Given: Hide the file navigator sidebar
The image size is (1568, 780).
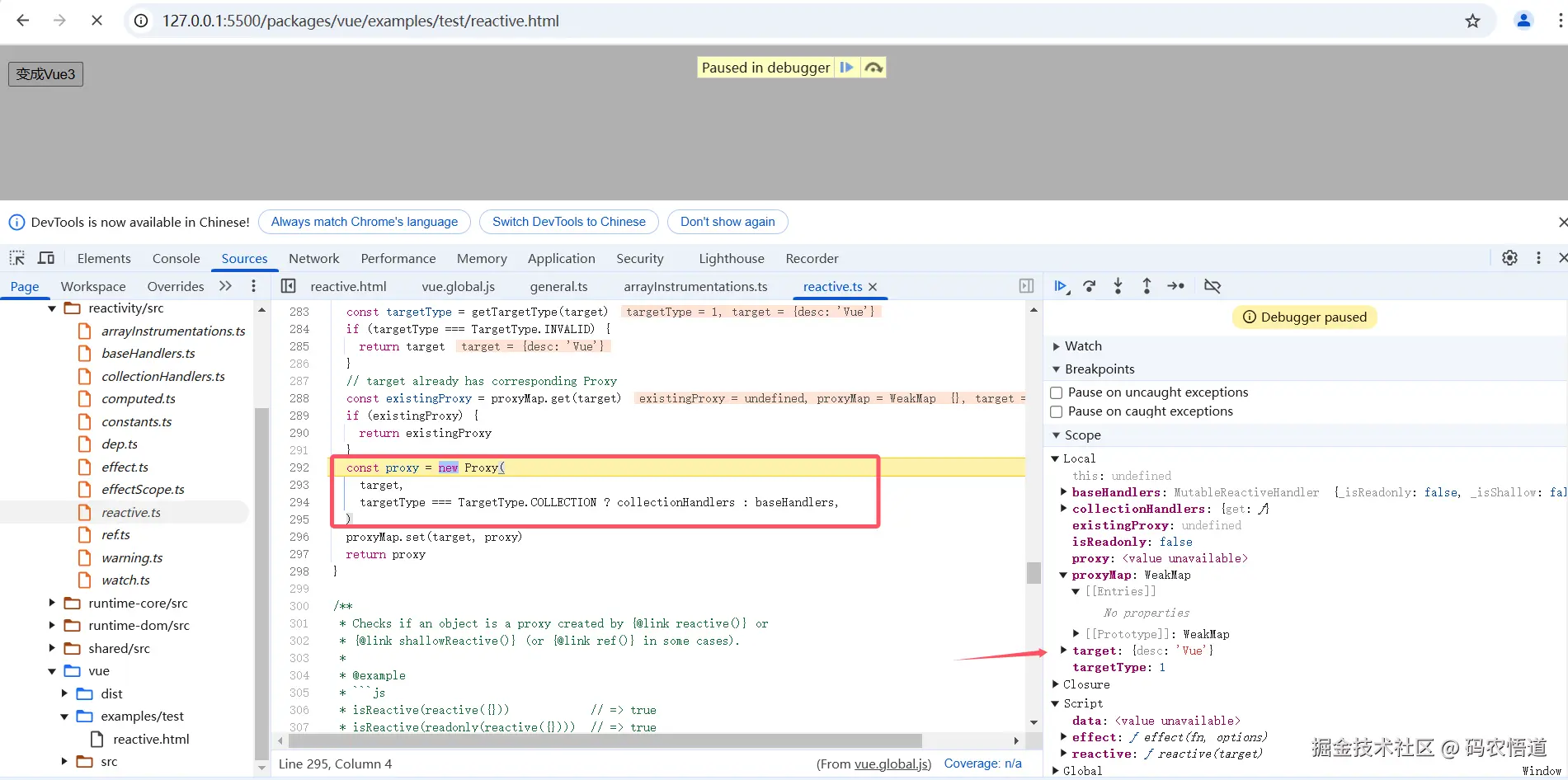Looking at the screenshot, I should [x=288, y=286].
